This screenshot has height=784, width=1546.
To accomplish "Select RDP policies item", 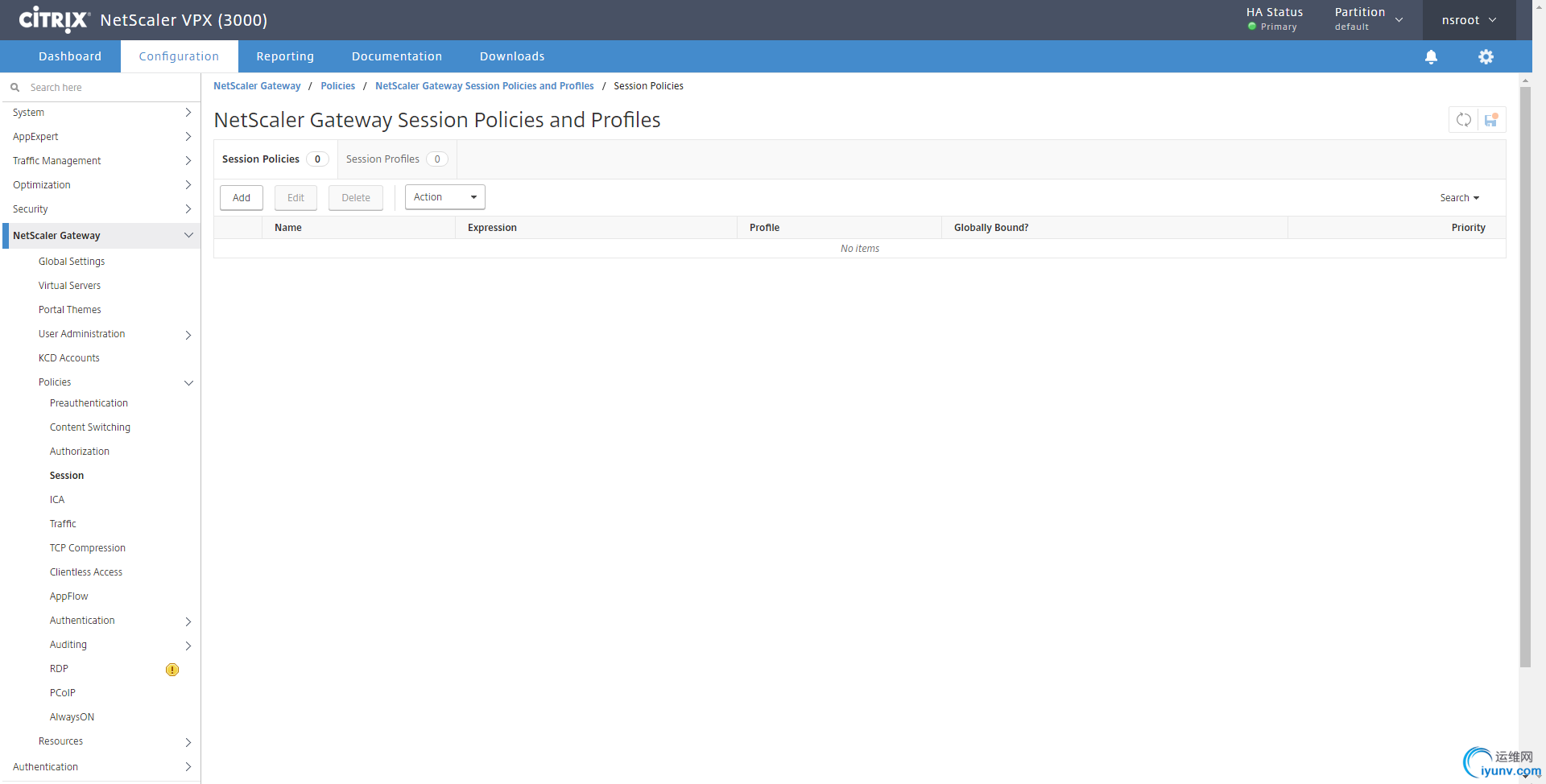I will click(x=59, y=669).
